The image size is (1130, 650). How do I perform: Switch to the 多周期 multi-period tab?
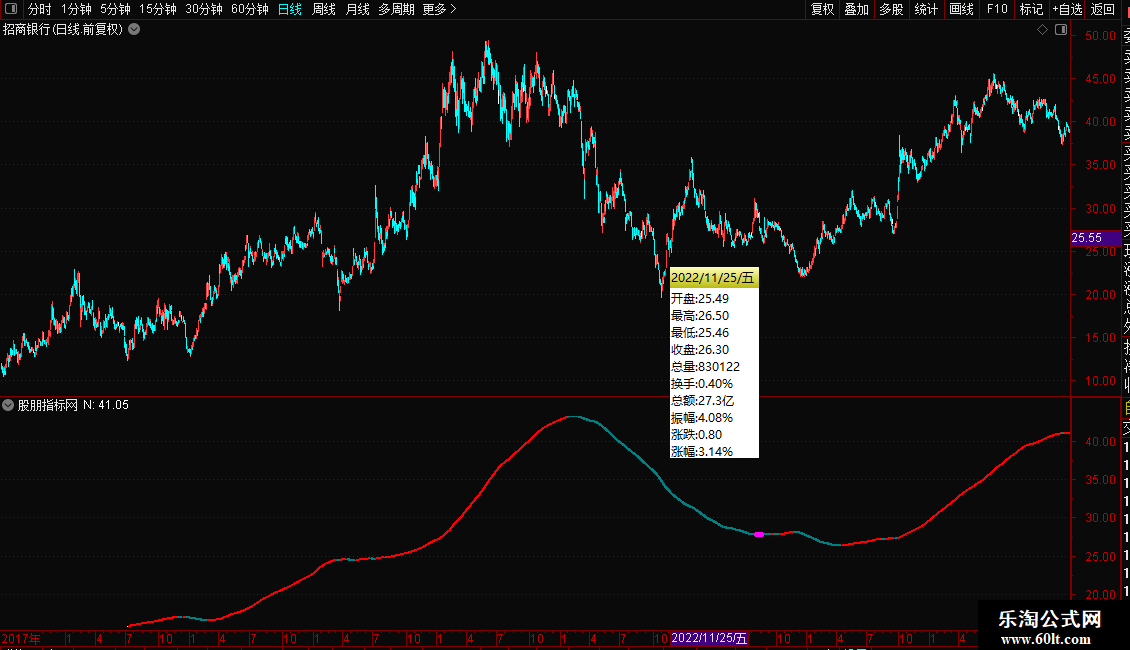pos(396,9)
